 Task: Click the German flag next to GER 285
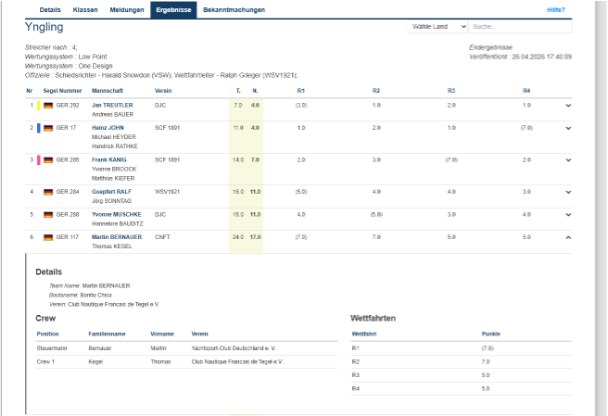click(48, 160)
